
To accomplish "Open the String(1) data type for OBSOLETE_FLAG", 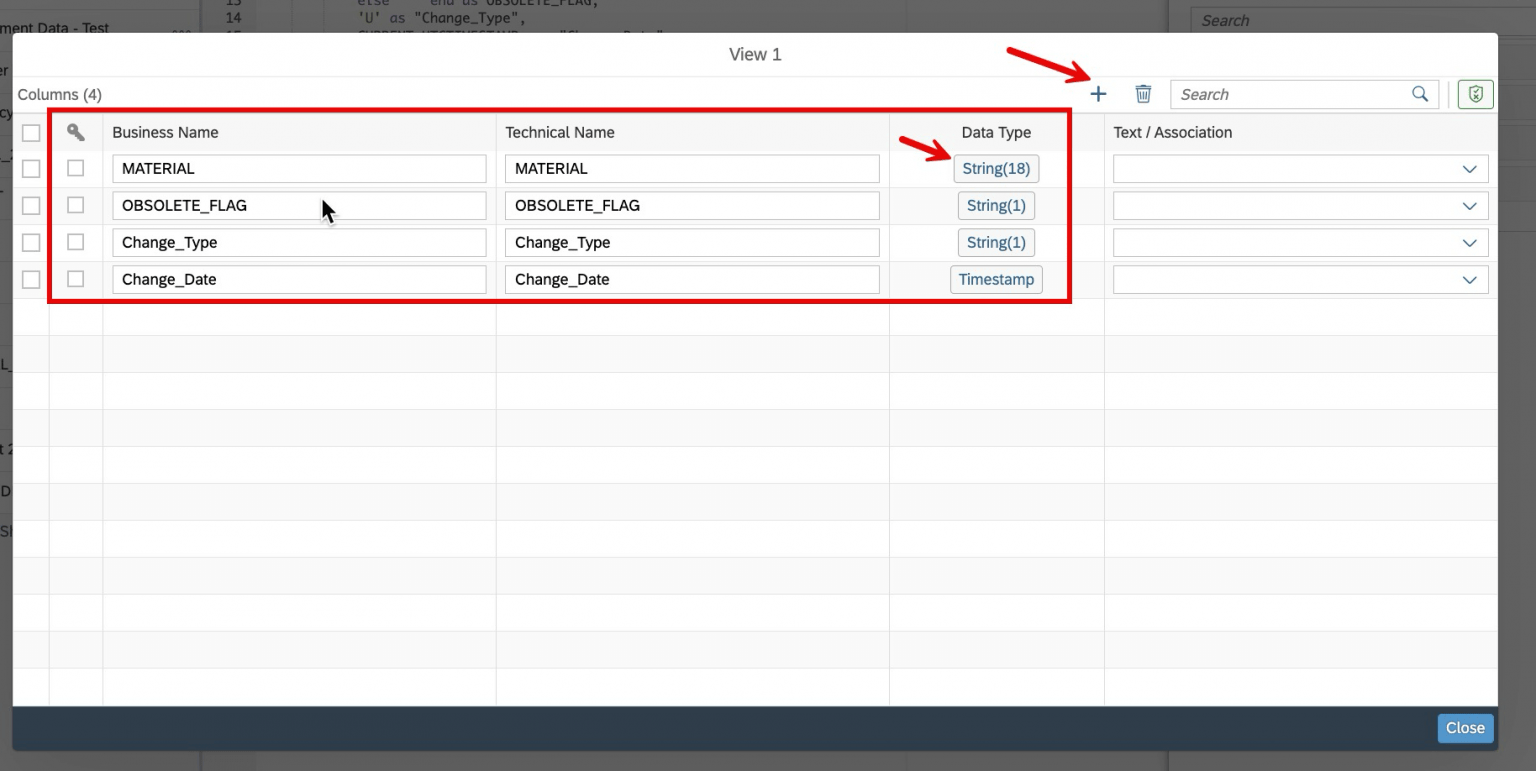I will [996, 205].
